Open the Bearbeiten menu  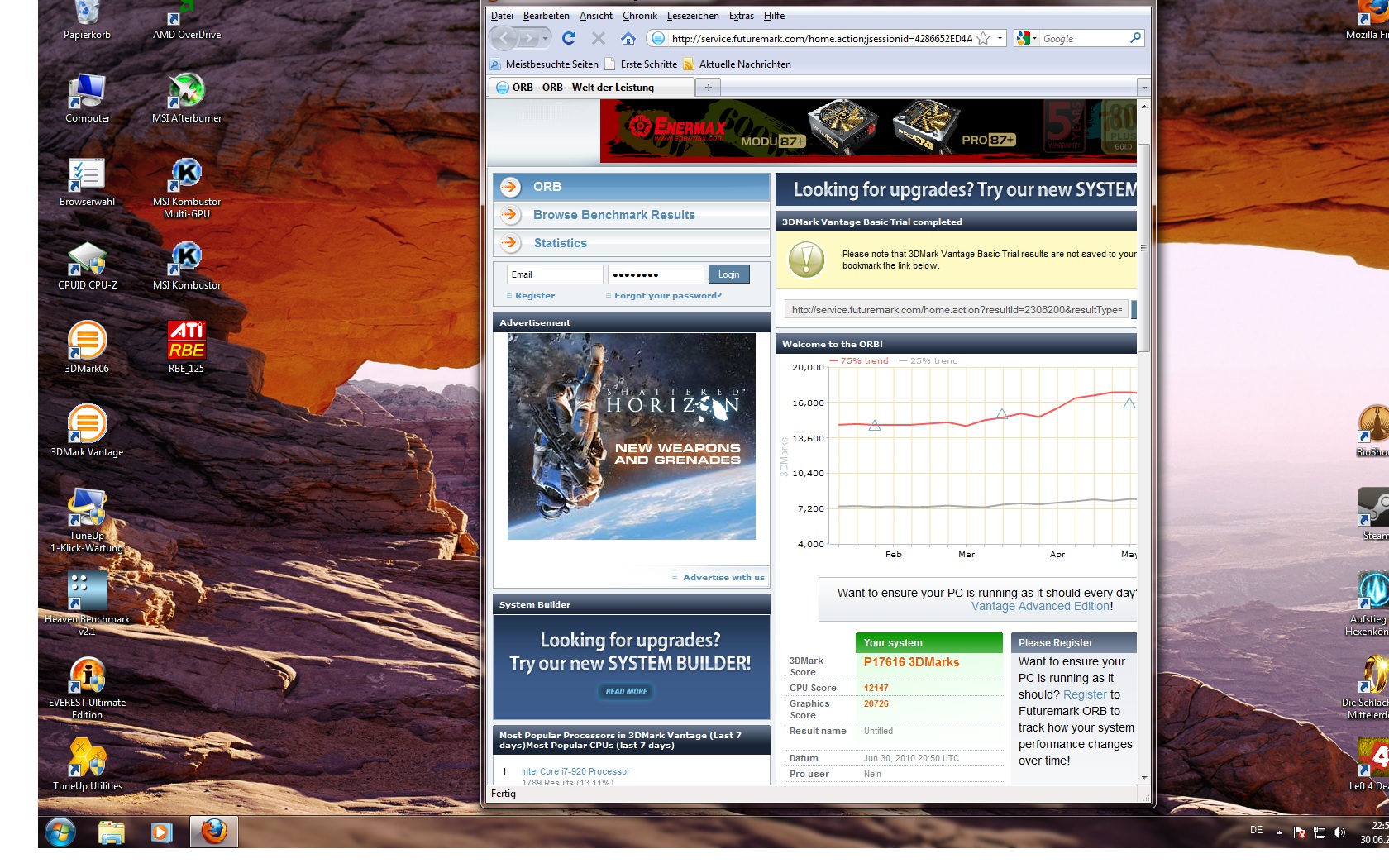pyautogui.click(x=547, y=16)
